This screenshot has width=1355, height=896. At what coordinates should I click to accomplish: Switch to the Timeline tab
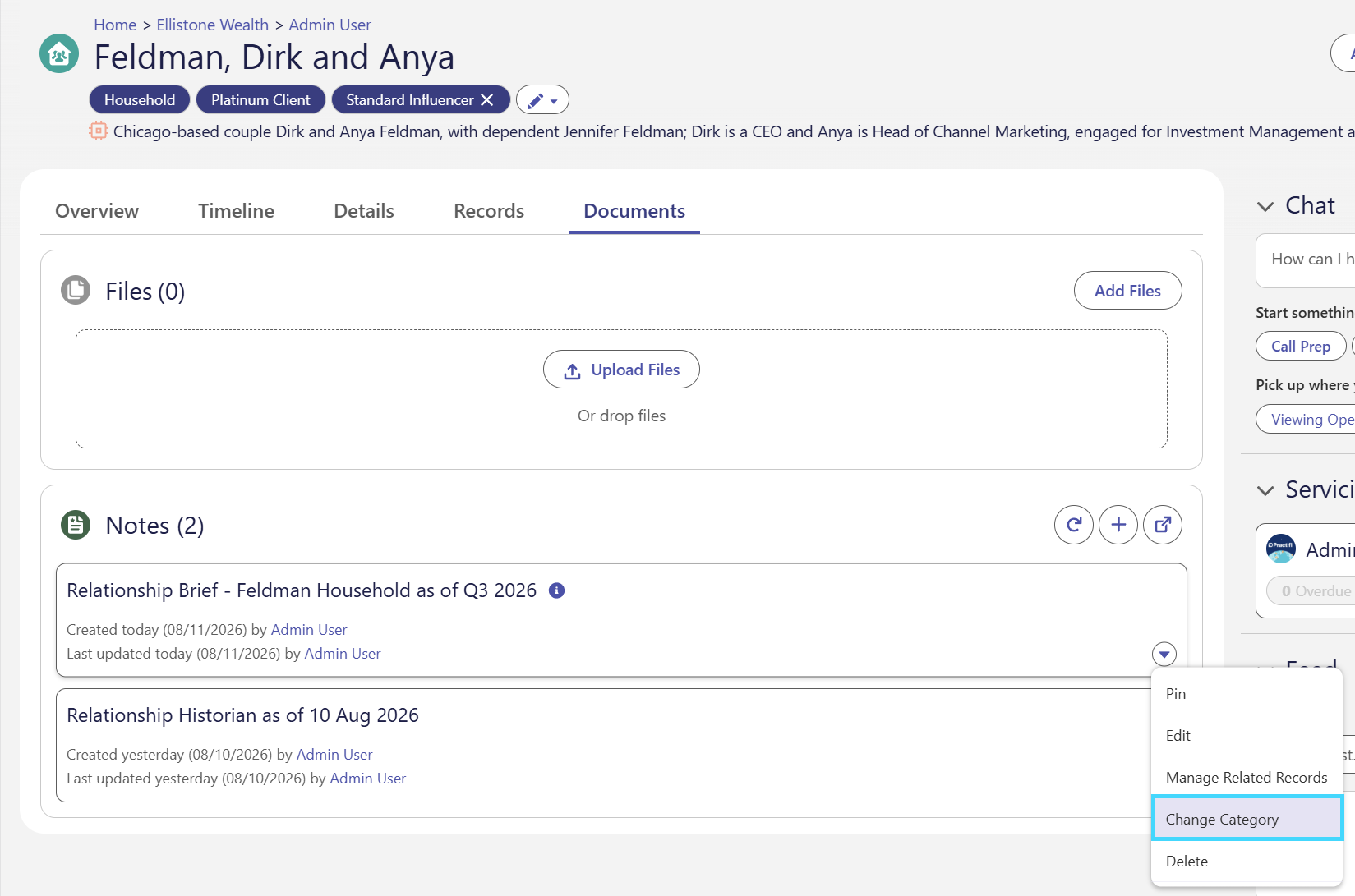236,211
